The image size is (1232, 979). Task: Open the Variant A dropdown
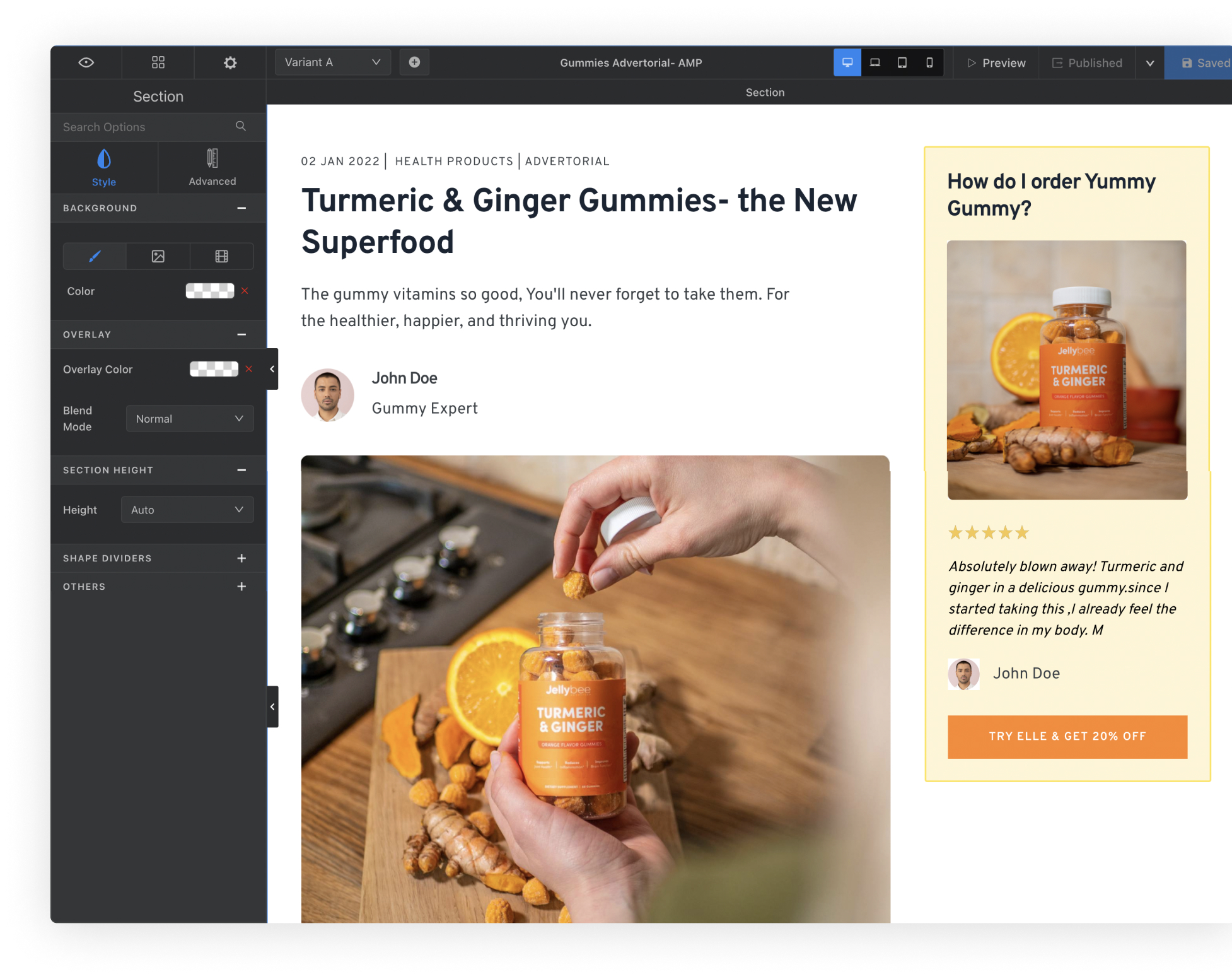point(332,62)
